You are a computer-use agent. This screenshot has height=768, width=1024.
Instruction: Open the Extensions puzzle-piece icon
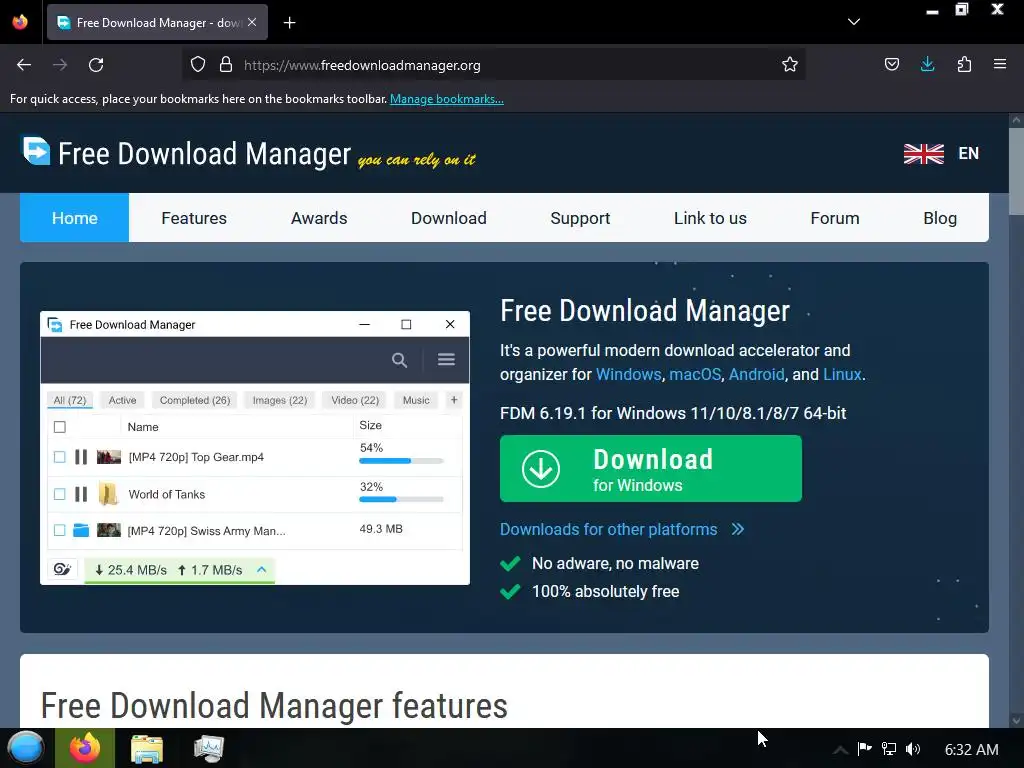point(964,64)
